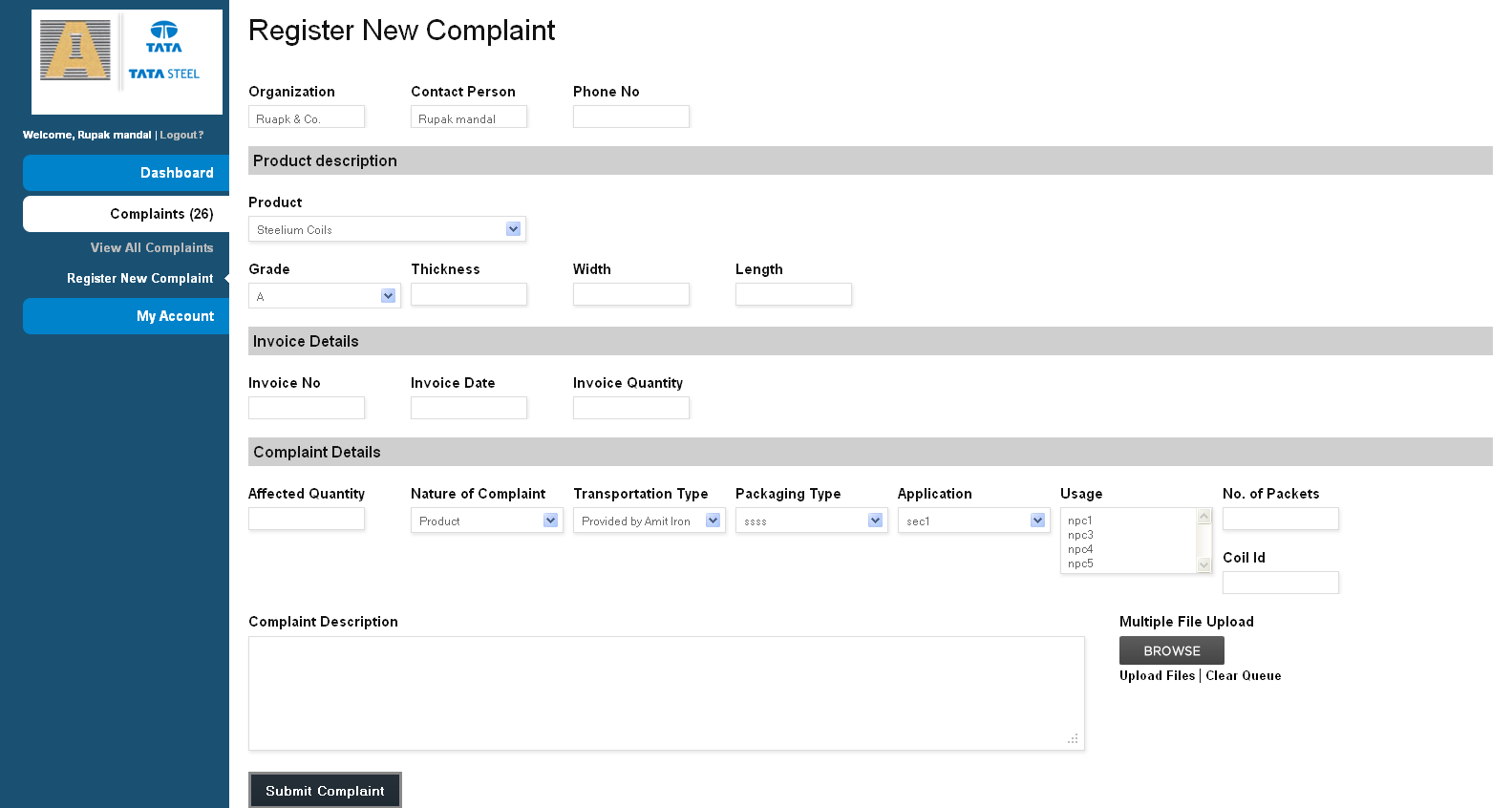Click the Logout link
The image size is (1512, 808).
pos(181,135)
